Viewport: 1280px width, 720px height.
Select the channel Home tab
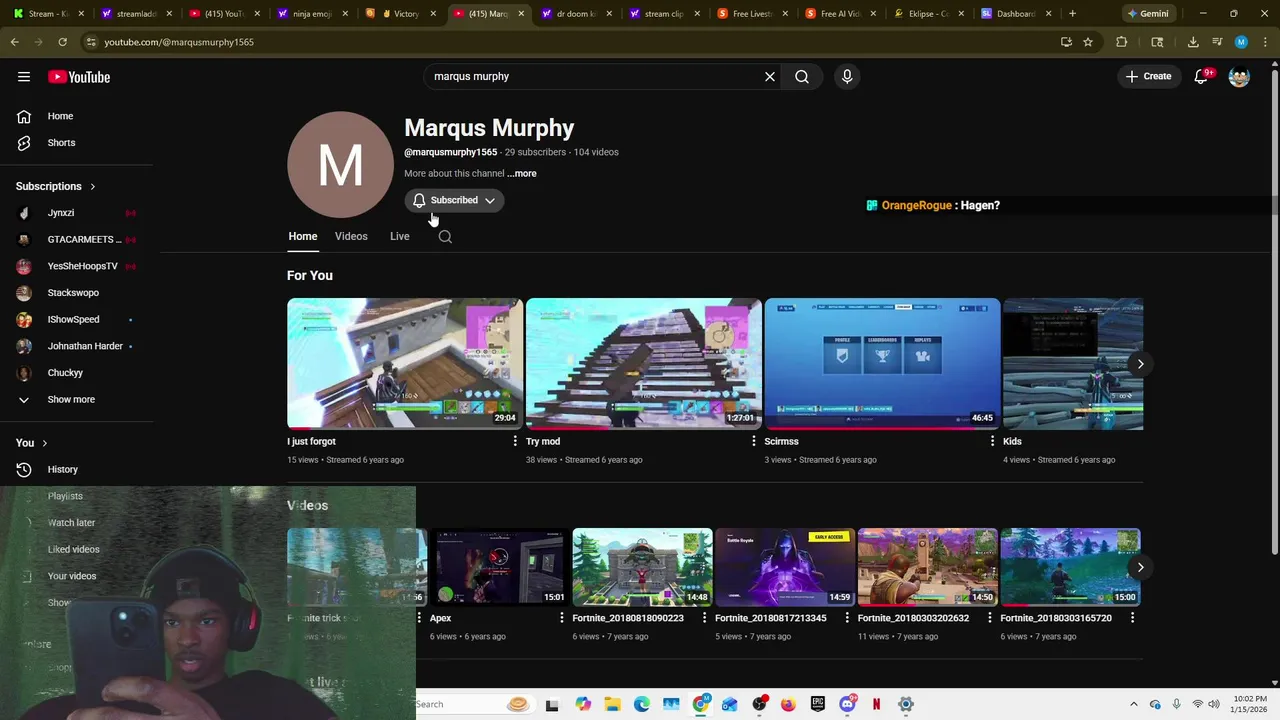point(303,237)
